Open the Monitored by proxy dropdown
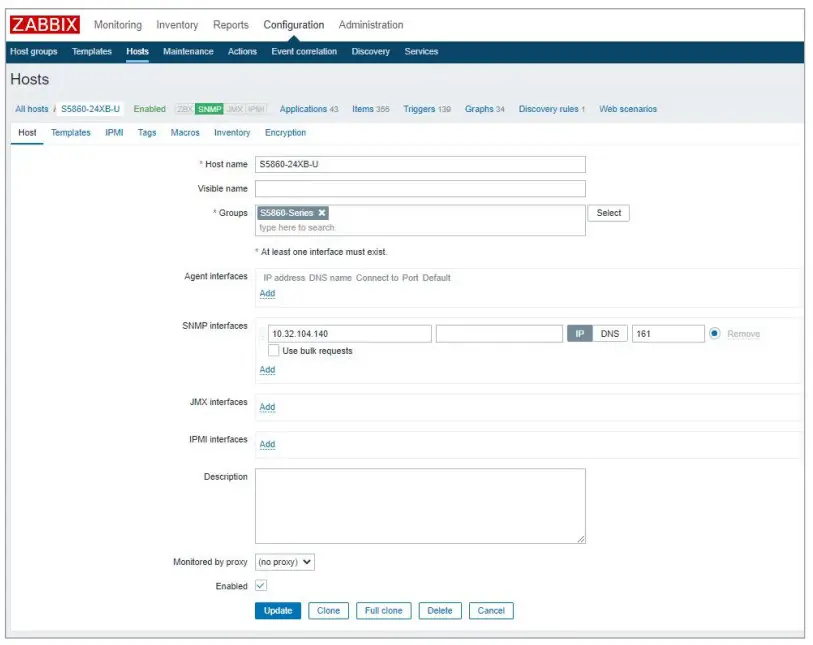 pos(283,562)
